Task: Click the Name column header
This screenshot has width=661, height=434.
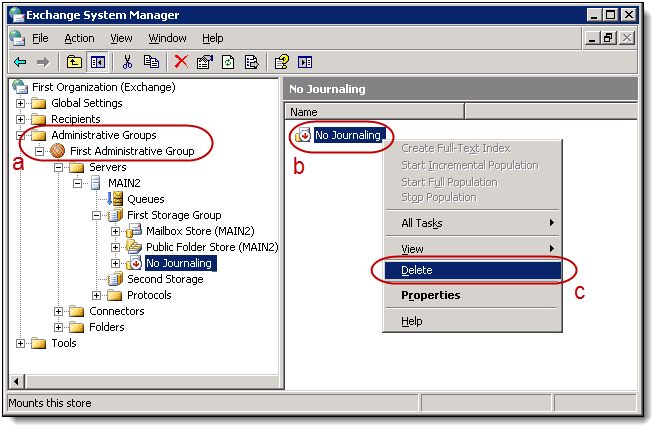Action: point(375,112)
